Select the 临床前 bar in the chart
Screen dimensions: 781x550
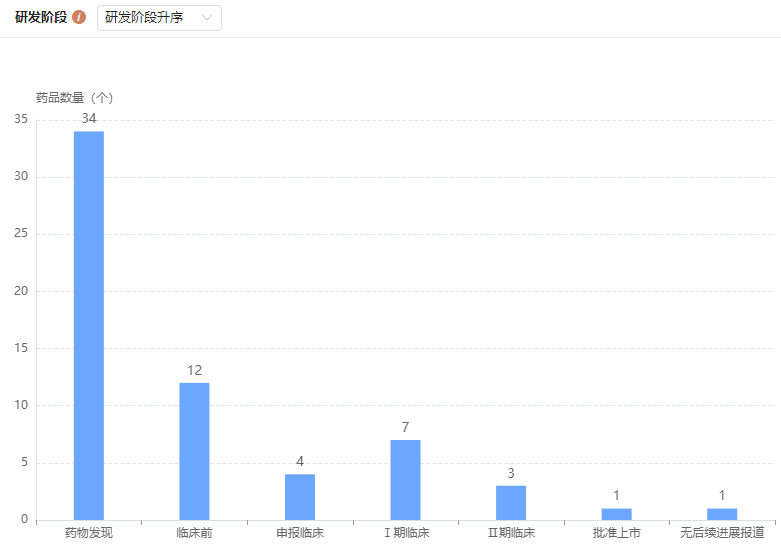point(194,451)
